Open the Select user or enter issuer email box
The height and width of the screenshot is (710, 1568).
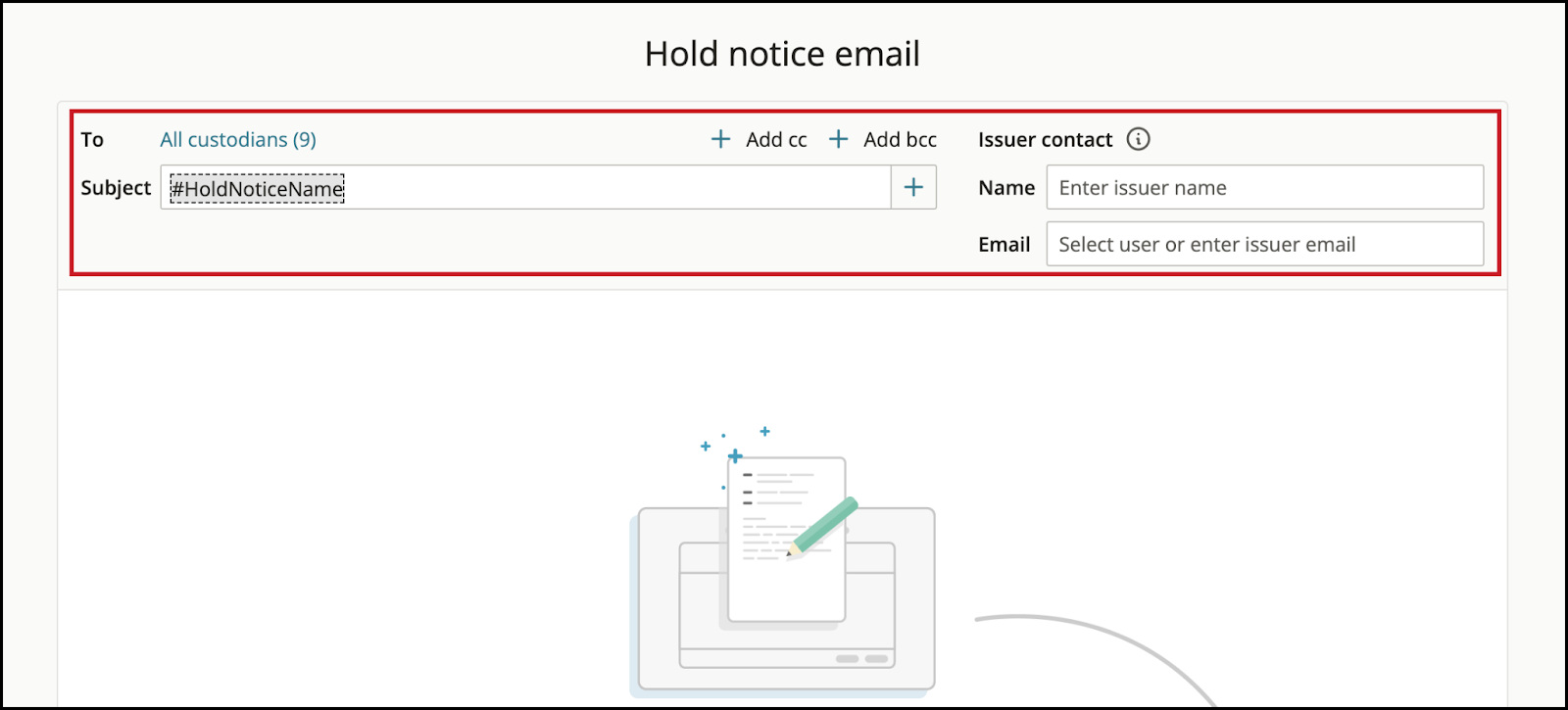point(1265,244)
